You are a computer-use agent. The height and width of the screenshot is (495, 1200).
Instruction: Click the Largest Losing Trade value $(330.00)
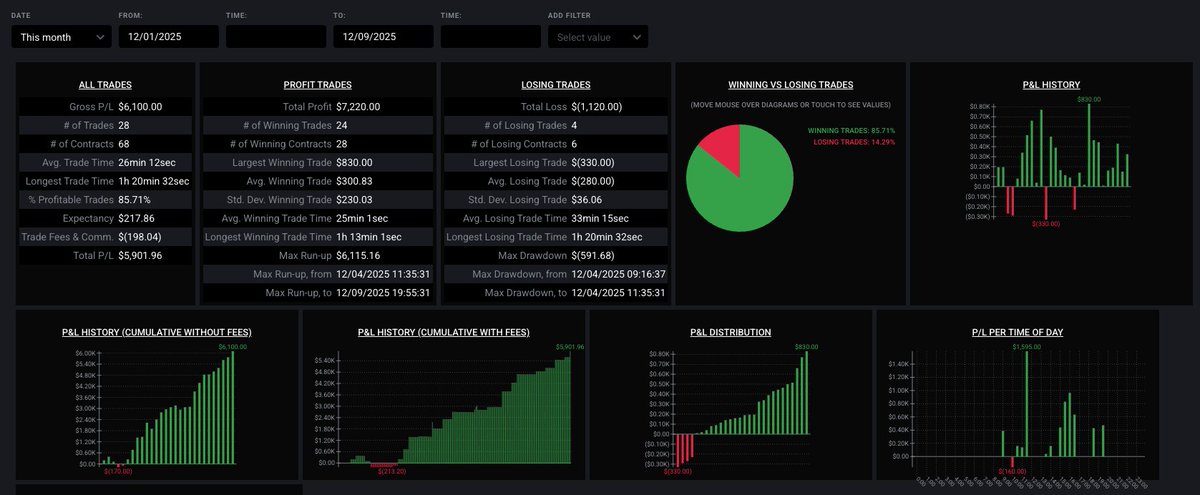click(593, 162)
